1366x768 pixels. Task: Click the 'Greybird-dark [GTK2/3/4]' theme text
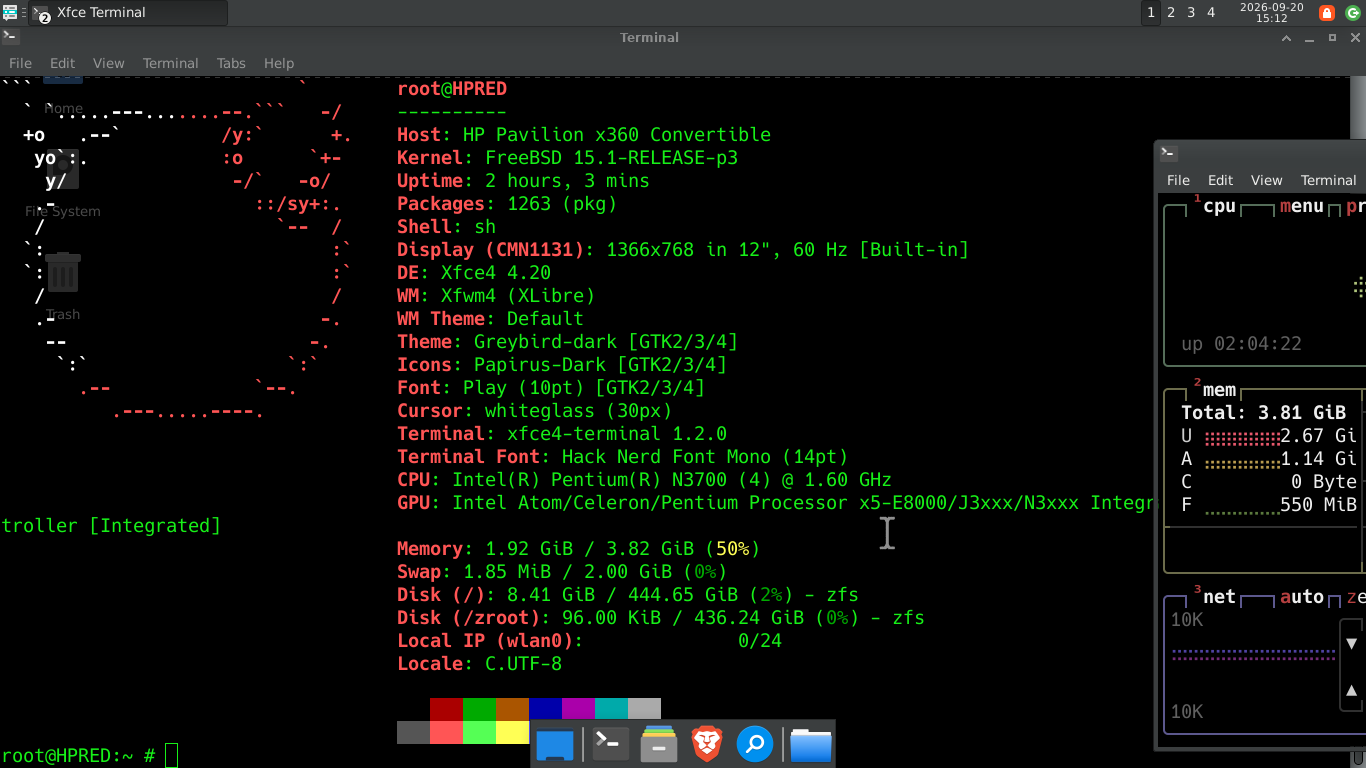pyautogui.click(x=606, y=341)
